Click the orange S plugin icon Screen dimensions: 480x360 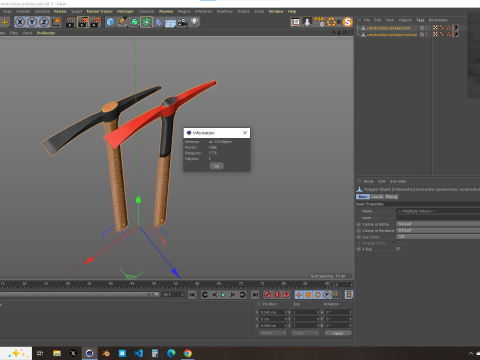[x=348, y=22]
